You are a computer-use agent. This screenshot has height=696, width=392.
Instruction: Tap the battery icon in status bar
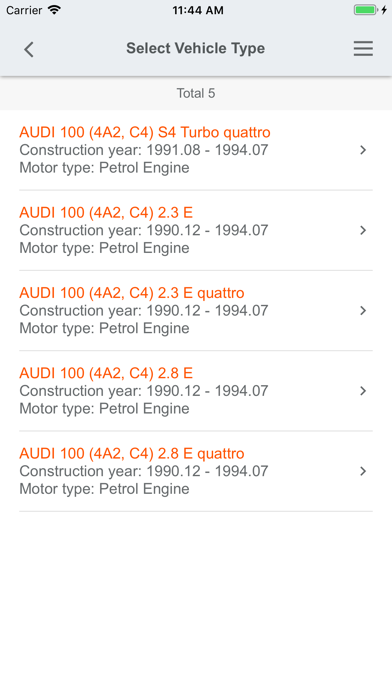coord(365,10)
